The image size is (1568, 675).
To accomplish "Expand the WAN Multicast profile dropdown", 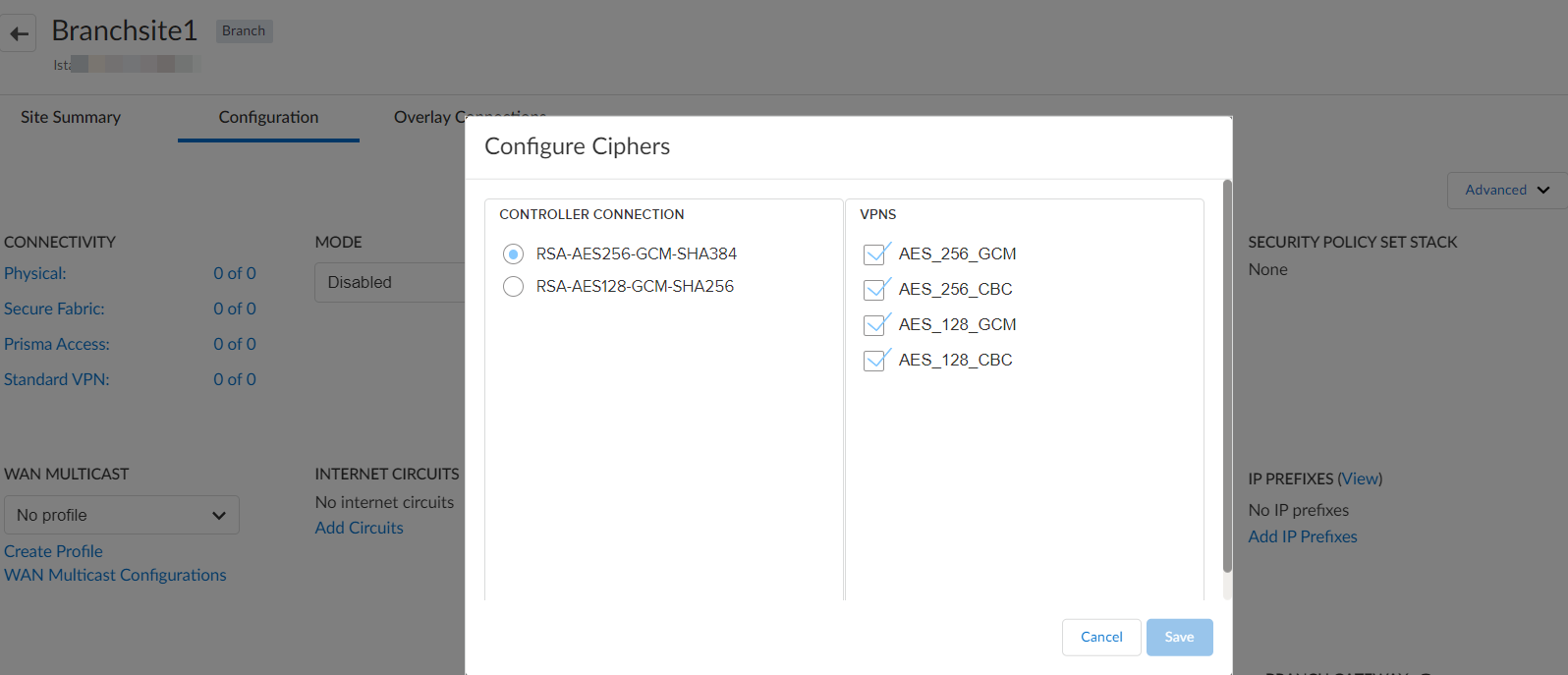I will click(122, 515).
